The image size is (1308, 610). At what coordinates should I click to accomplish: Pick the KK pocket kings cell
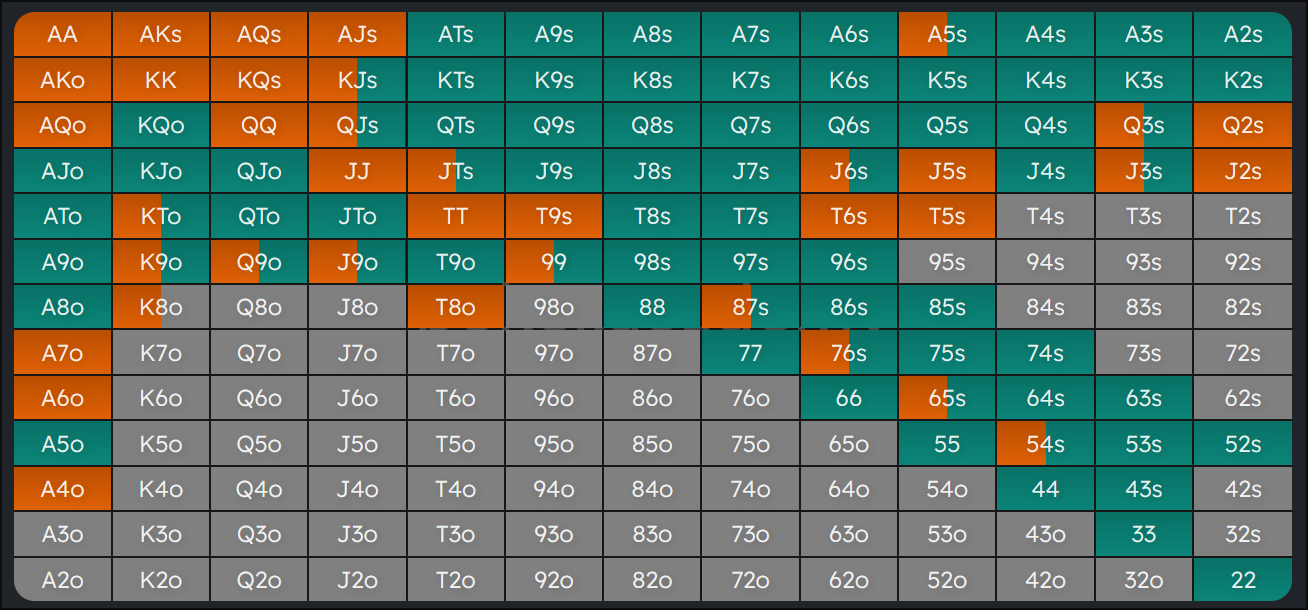tap(161, 80)
